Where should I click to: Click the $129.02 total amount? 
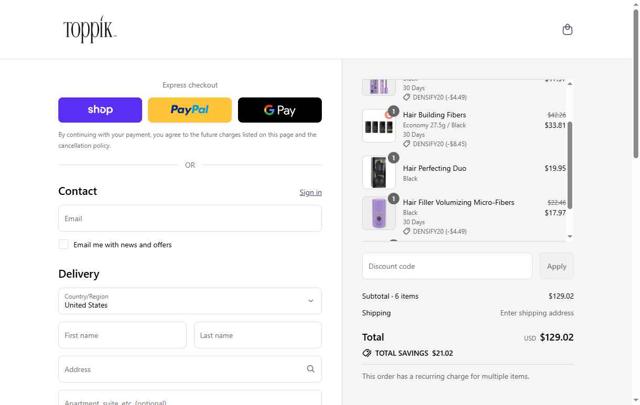tap(557, 337)
